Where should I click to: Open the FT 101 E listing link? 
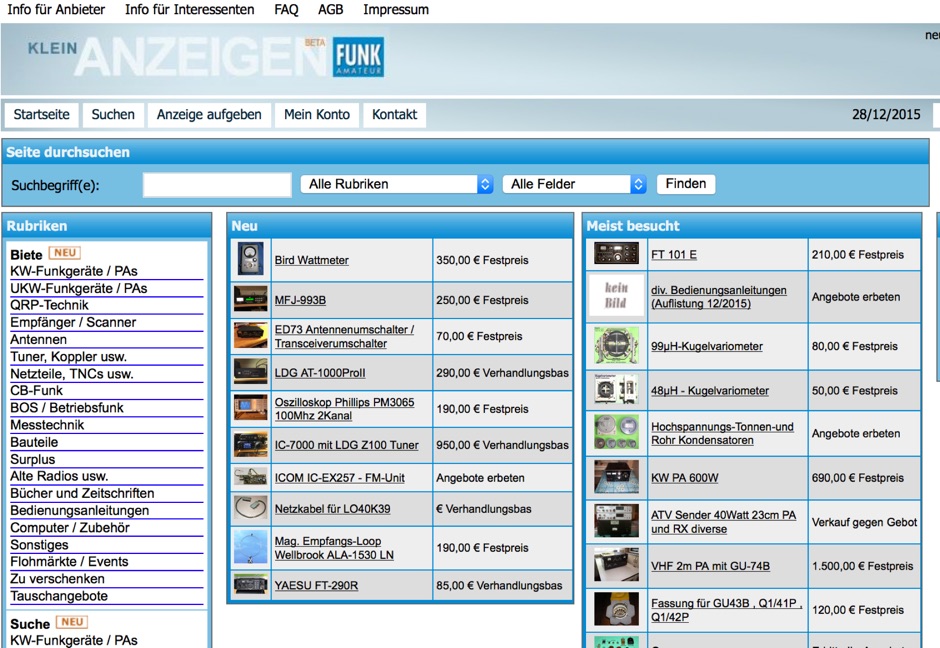tap(674, 255)
